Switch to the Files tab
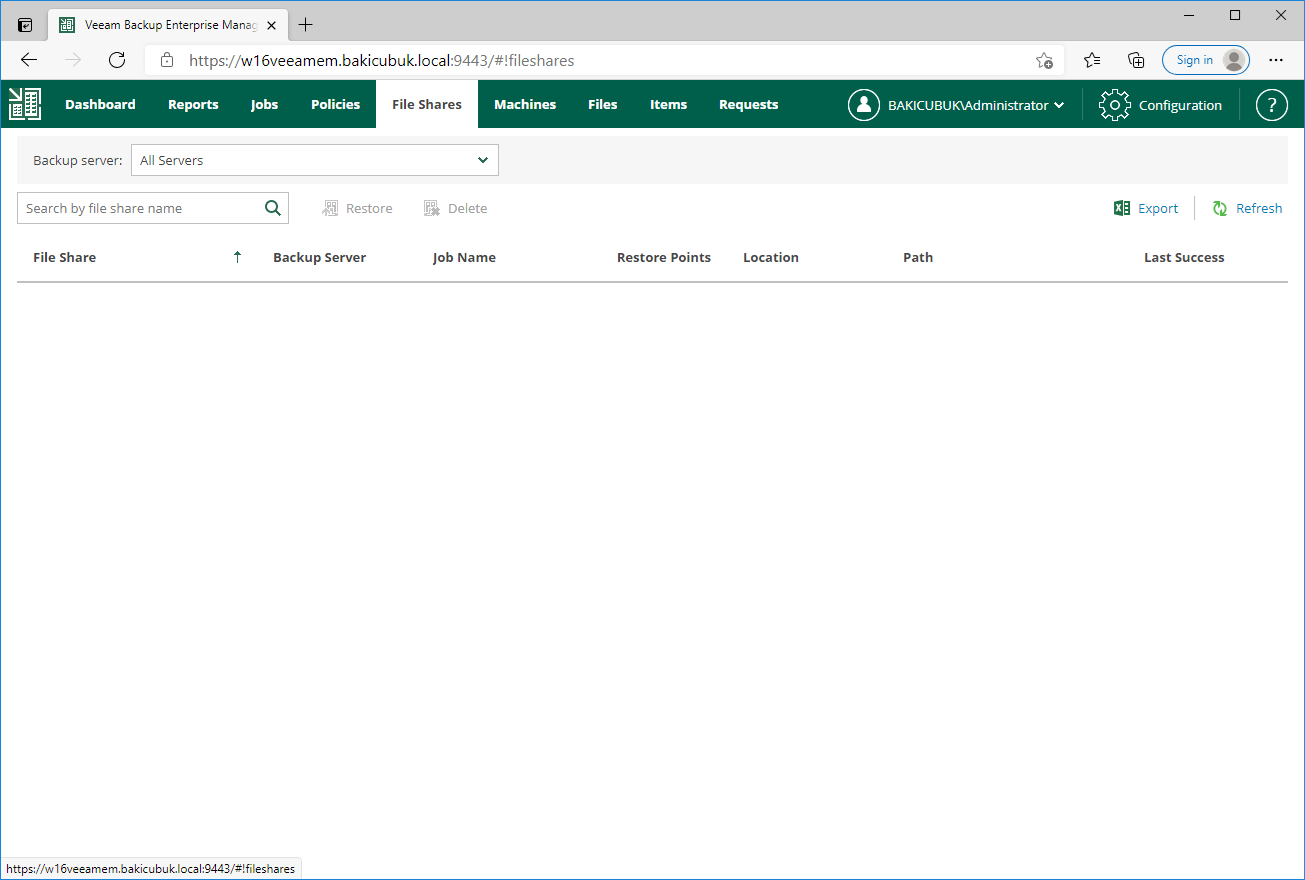1305x880 pixels. pyautogui.click(x=603, y=104)
